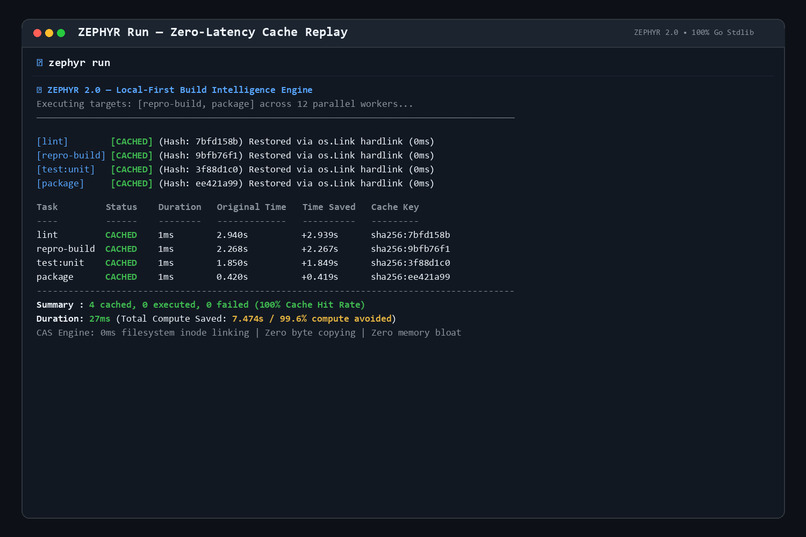Click the Executing targets line
This screenshot has height=537, width=806.
pos(225,104)
